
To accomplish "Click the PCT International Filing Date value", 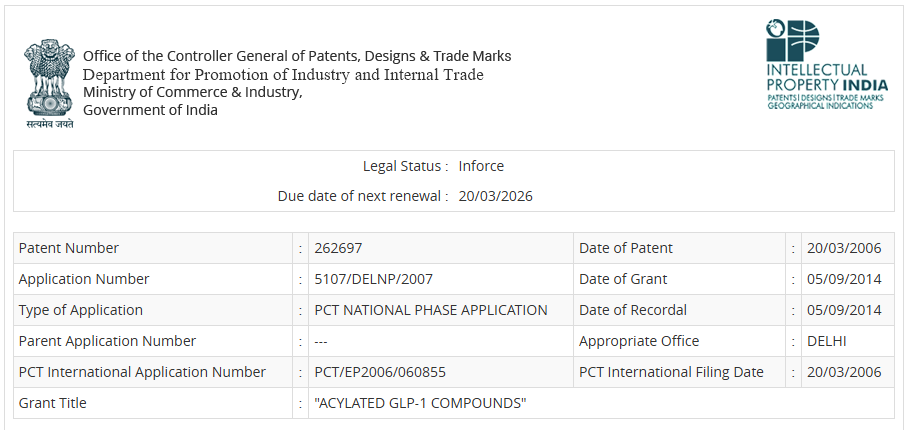I will coord(844,372).
